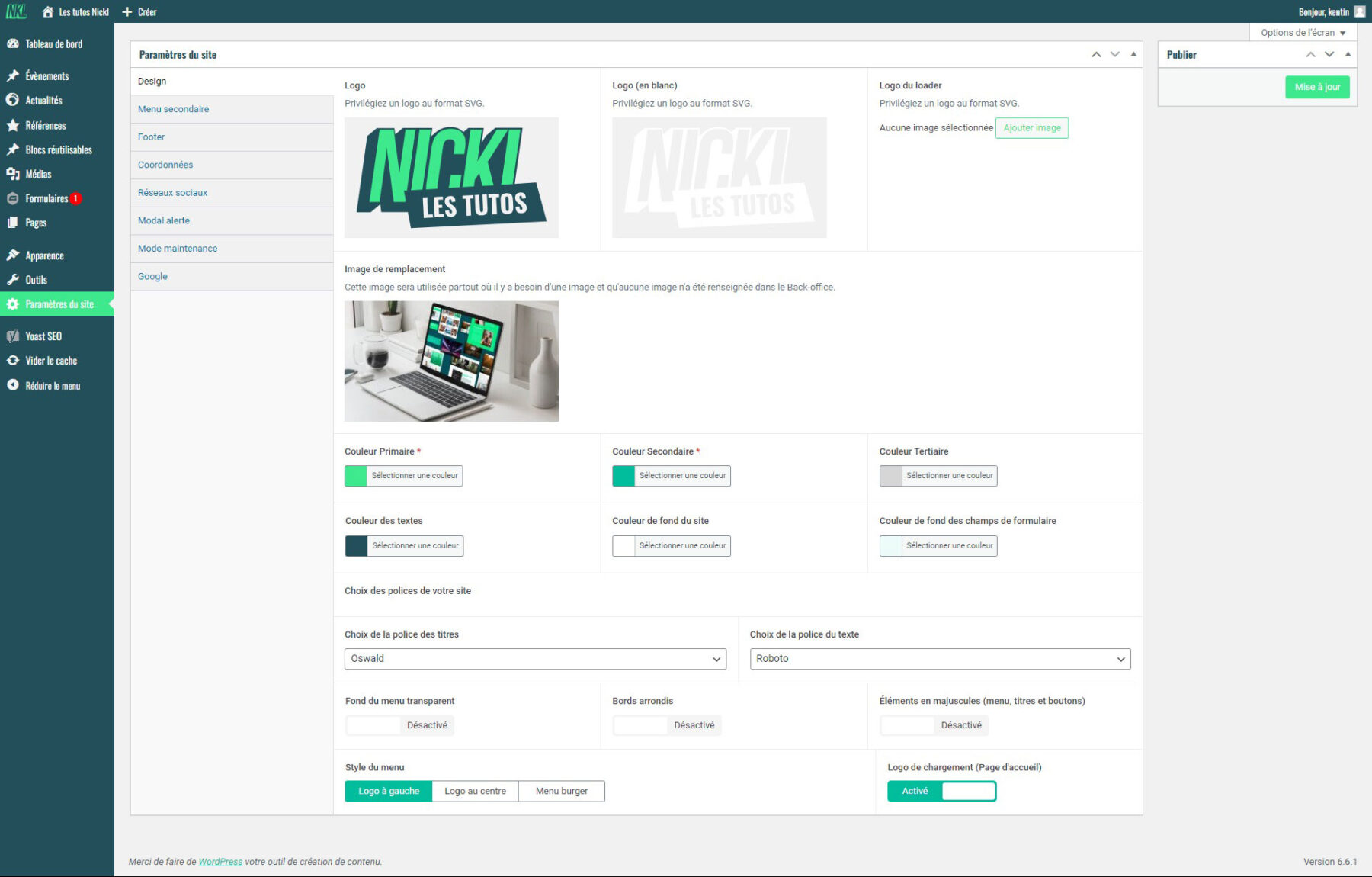The width and height of the screenshot is (1372, 877).
Task: Expand the Options de l'écran panel
Action: (1302, 33)
